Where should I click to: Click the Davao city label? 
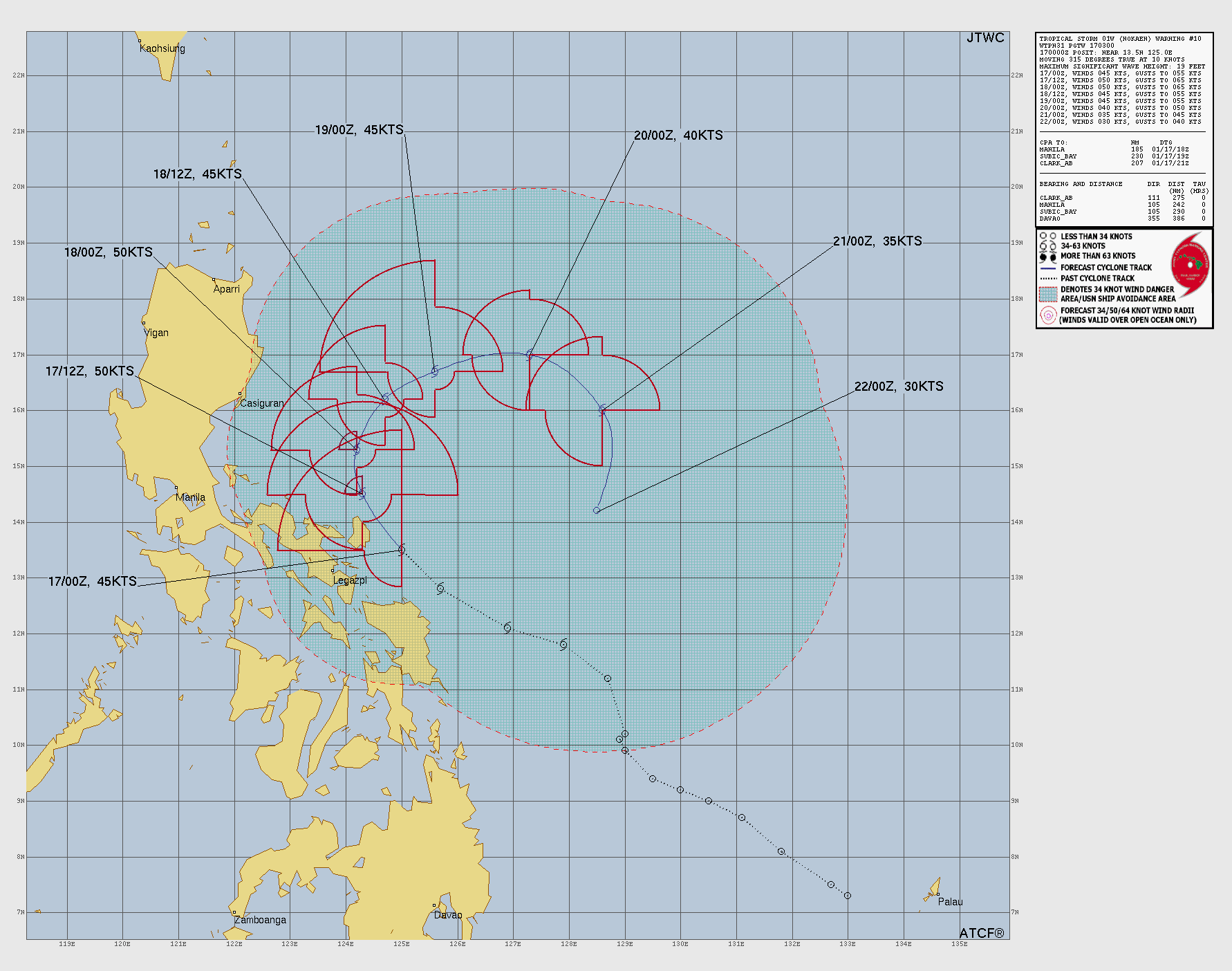448,915
